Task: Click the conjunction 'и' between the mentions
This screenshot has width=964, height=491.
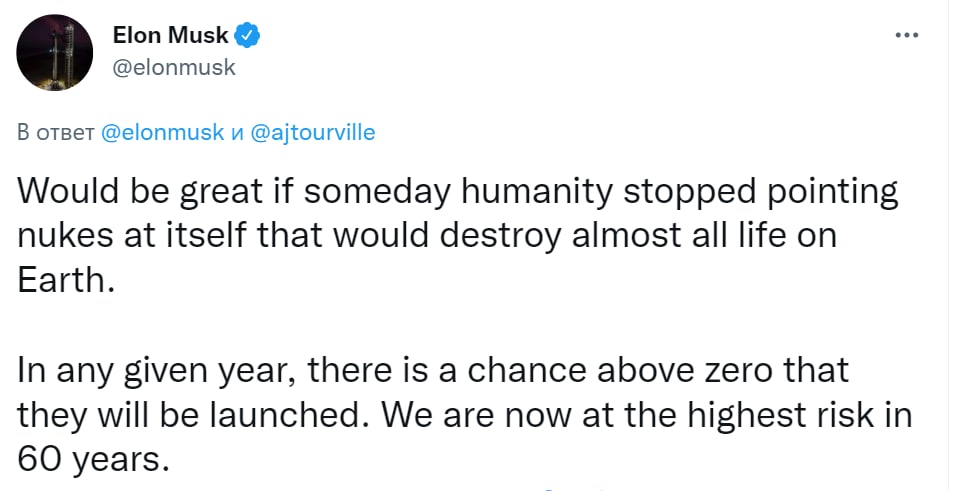Action: pyautogui.click(x=237, y=132)
